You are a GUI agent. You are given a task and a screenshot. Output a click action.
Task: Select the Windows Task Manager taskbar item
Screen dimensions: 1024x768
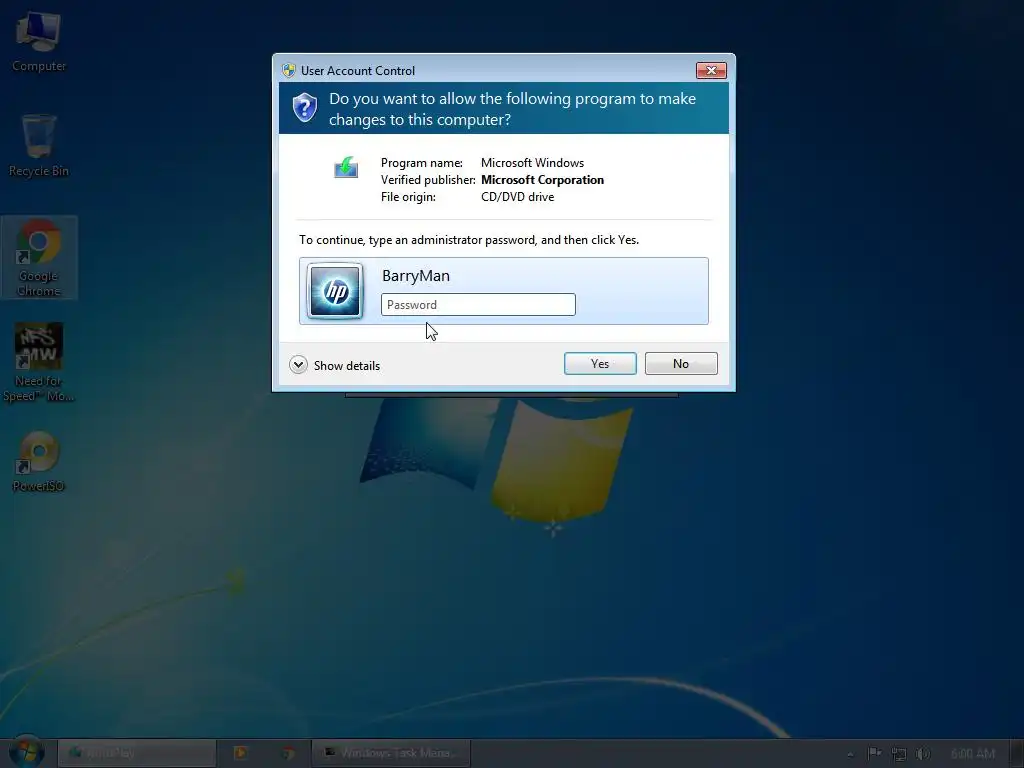pos(391,753)
